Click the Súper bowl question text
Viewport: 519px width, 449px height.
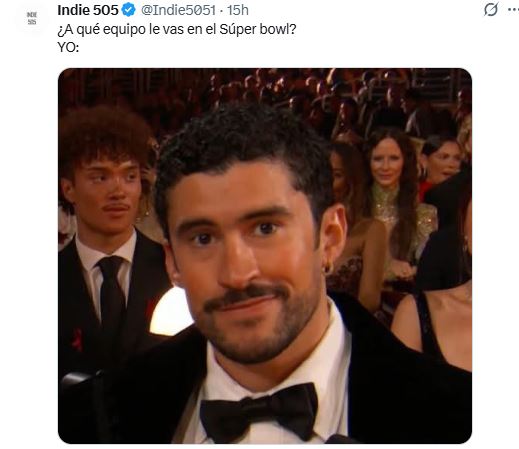click(x=177, y=29)
